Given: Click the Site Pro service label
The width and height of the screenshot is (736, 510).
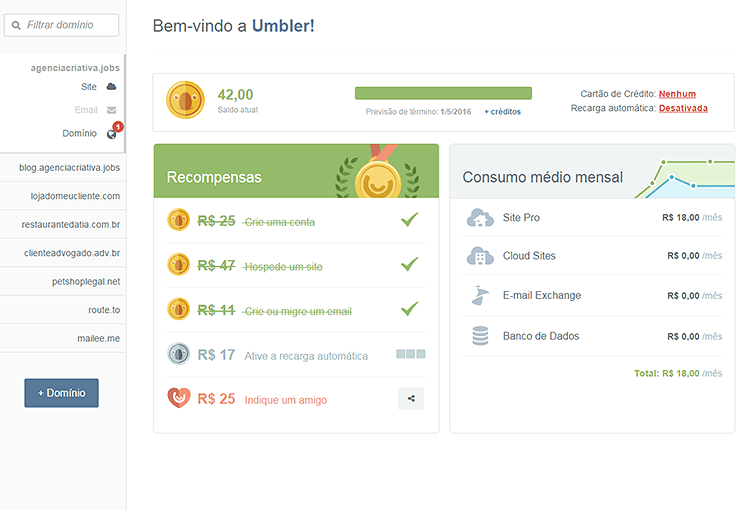Looking at the screenshot, I should click(x=521, y=218).
